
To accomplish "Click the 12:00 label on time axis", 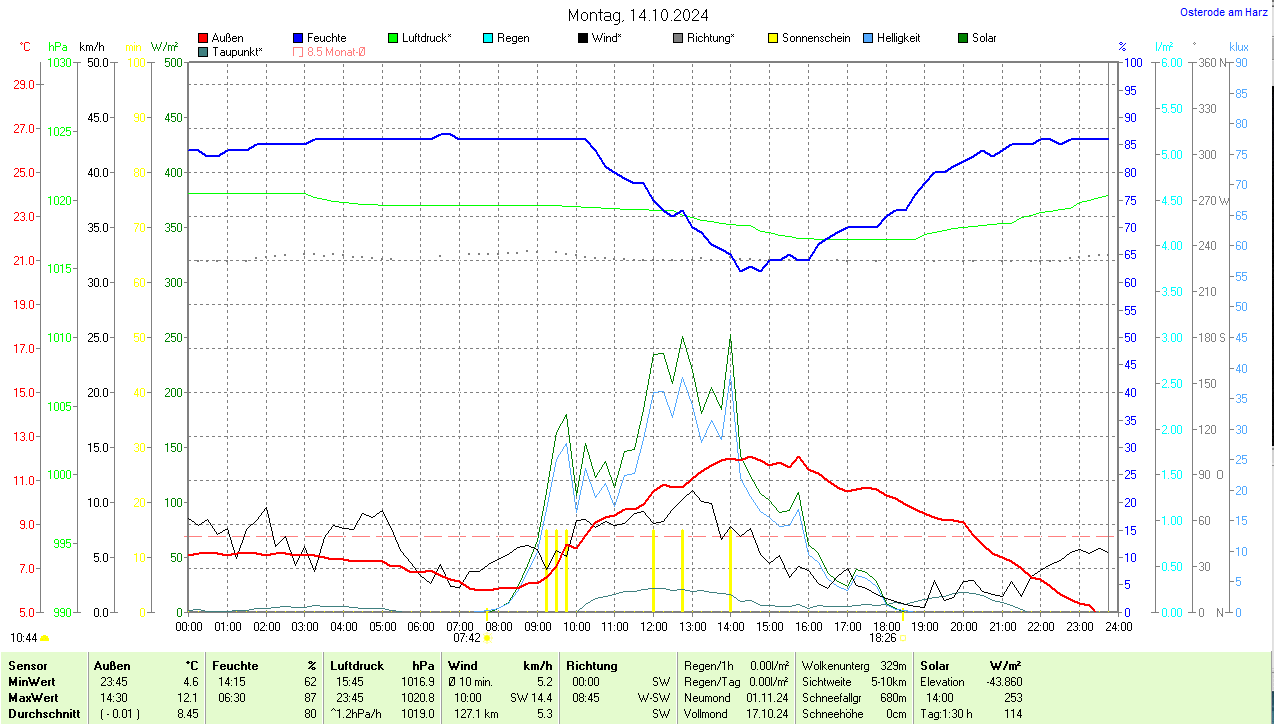I will coord(653,626).
